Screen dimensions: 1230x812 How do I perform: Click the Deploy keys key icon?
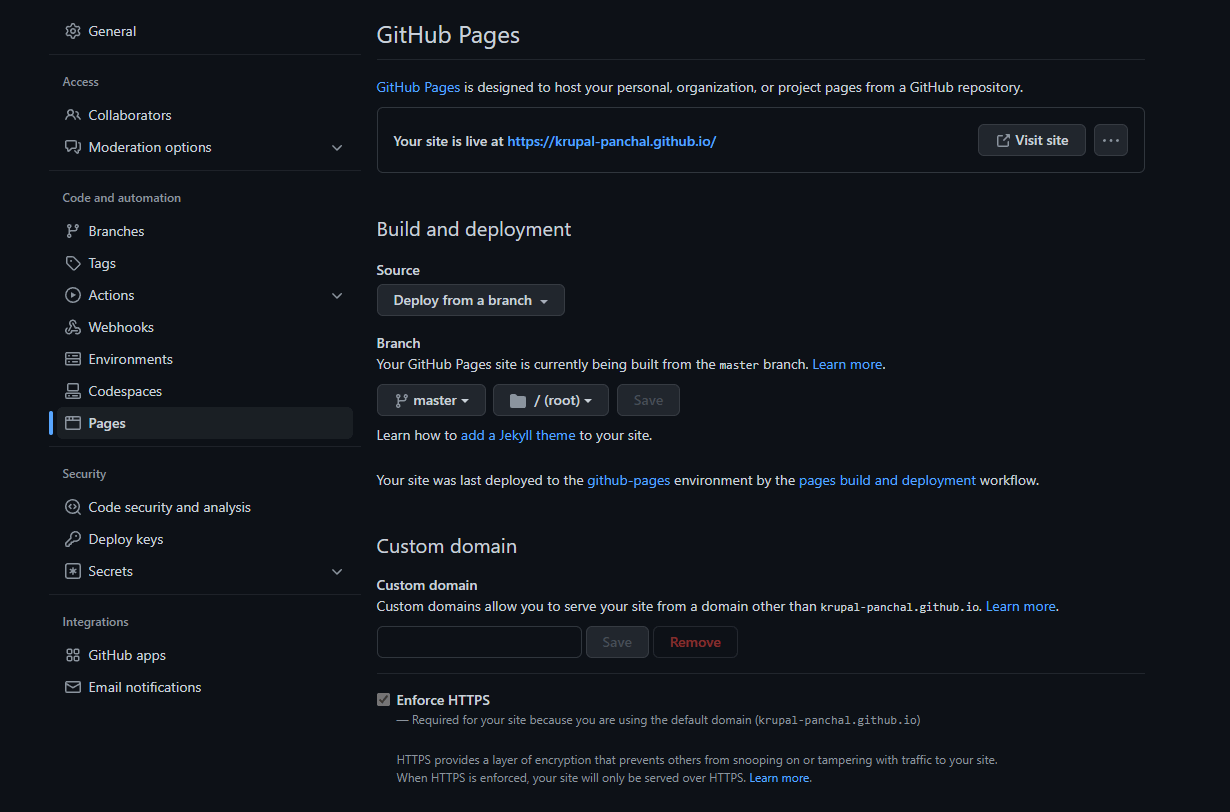tap(73, 539)
